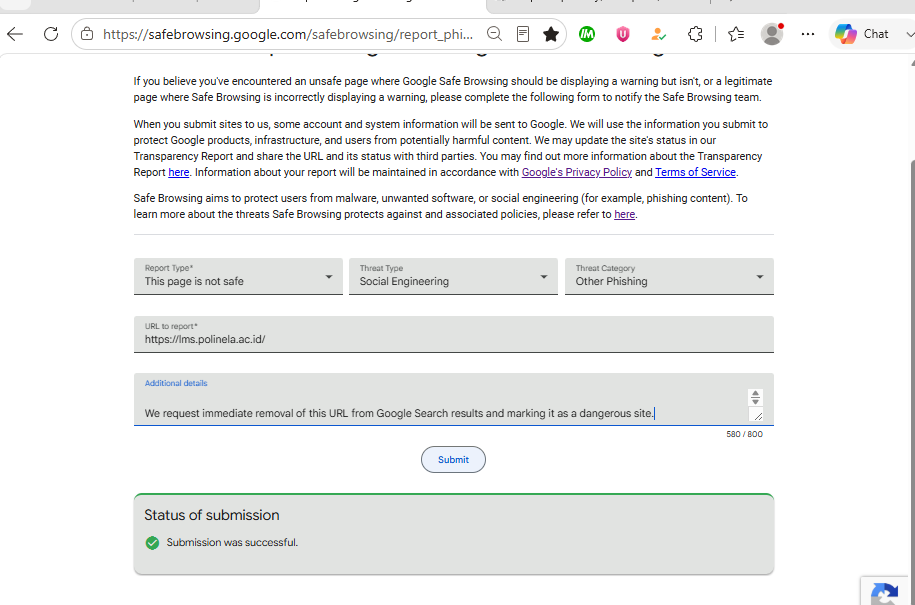Click the reCAPTCHA badge icon
Image resolution: width=915 pixels, height=605 pixels.
[x=885, y=593]
